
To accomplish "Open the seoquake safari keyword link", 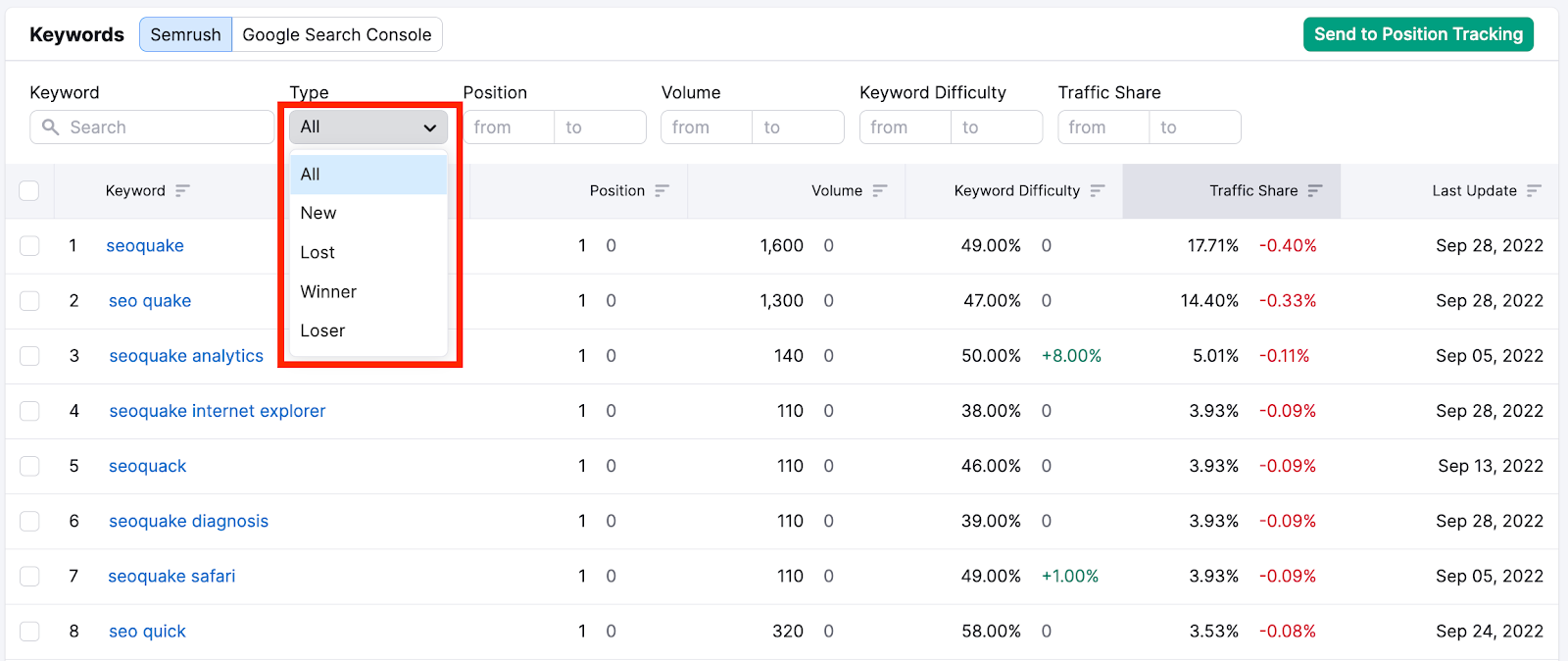I will tap(171, 576).
